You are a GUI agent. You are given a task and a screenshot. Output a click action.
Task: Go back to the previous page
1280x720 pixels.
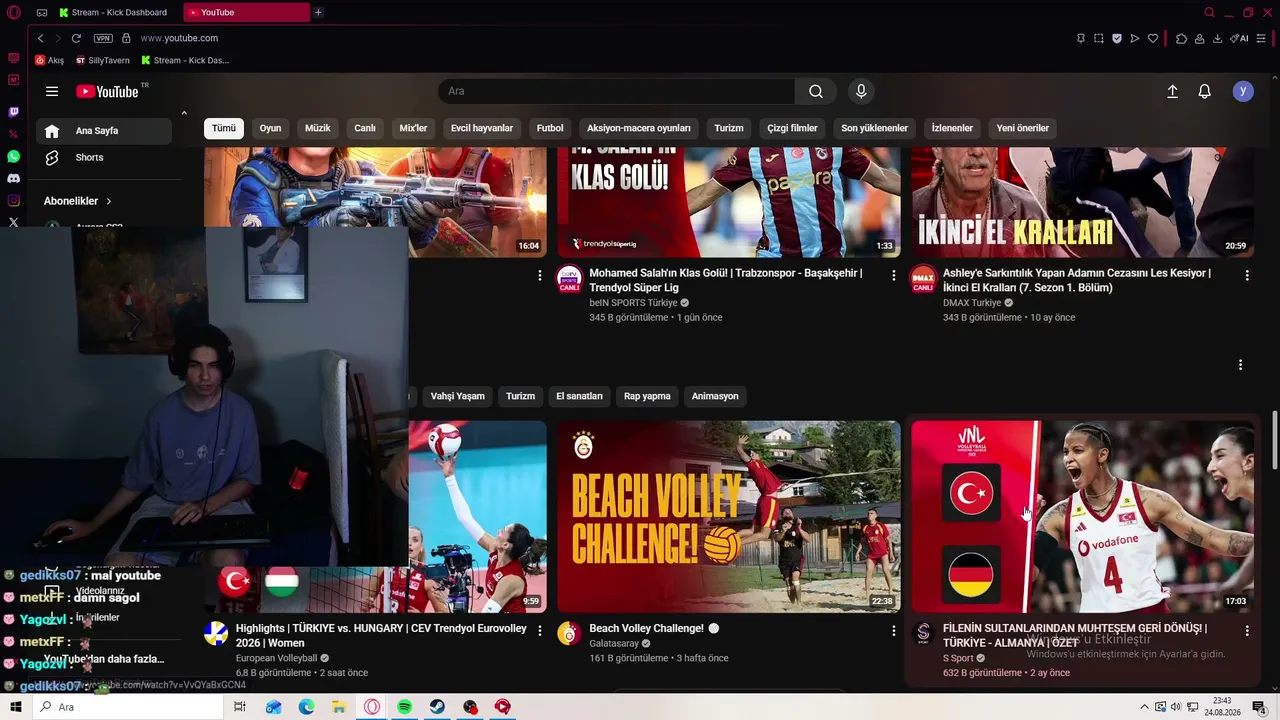[x=41, y=38]
